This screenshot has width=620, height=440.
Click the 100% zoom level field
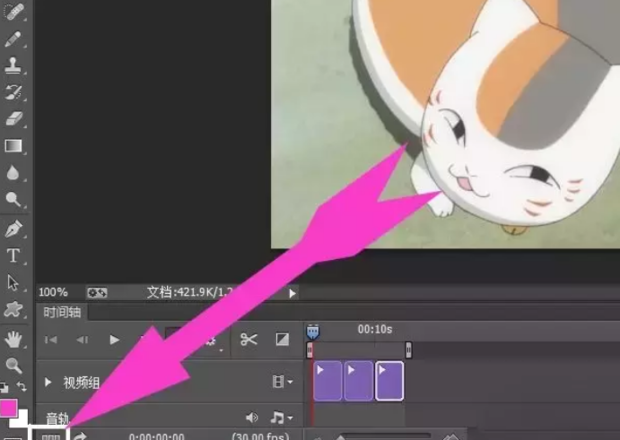[x=53, y=293]
